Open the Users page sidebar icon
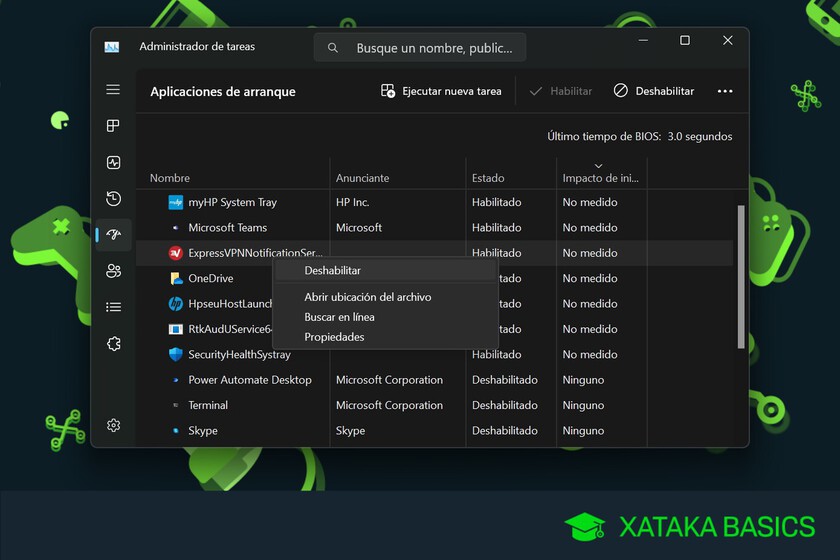 (x=113, y=271)
